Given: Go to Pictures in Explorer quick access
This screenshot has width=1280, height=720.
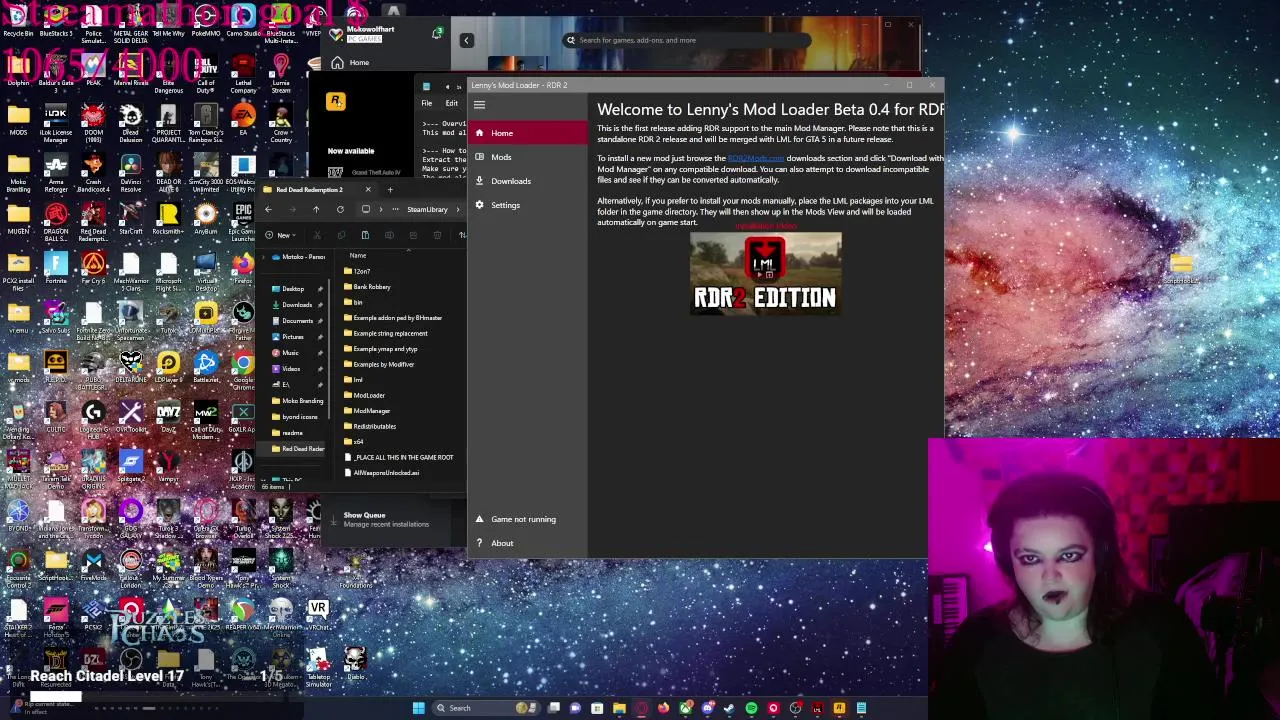Looking at the screenshot, I should 293,337.
